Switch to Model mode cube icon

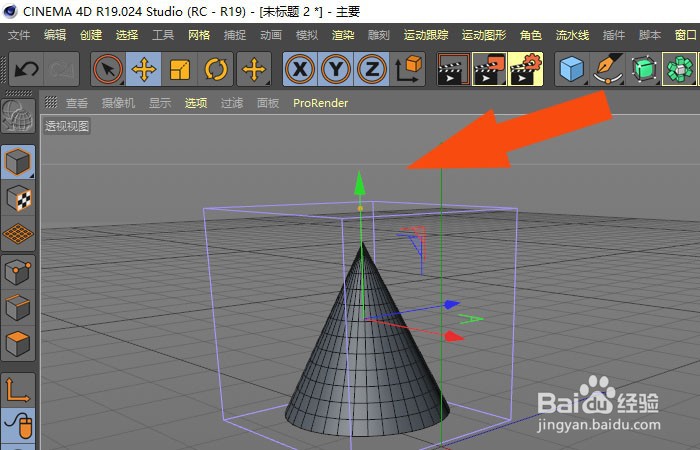click(18, 162)
